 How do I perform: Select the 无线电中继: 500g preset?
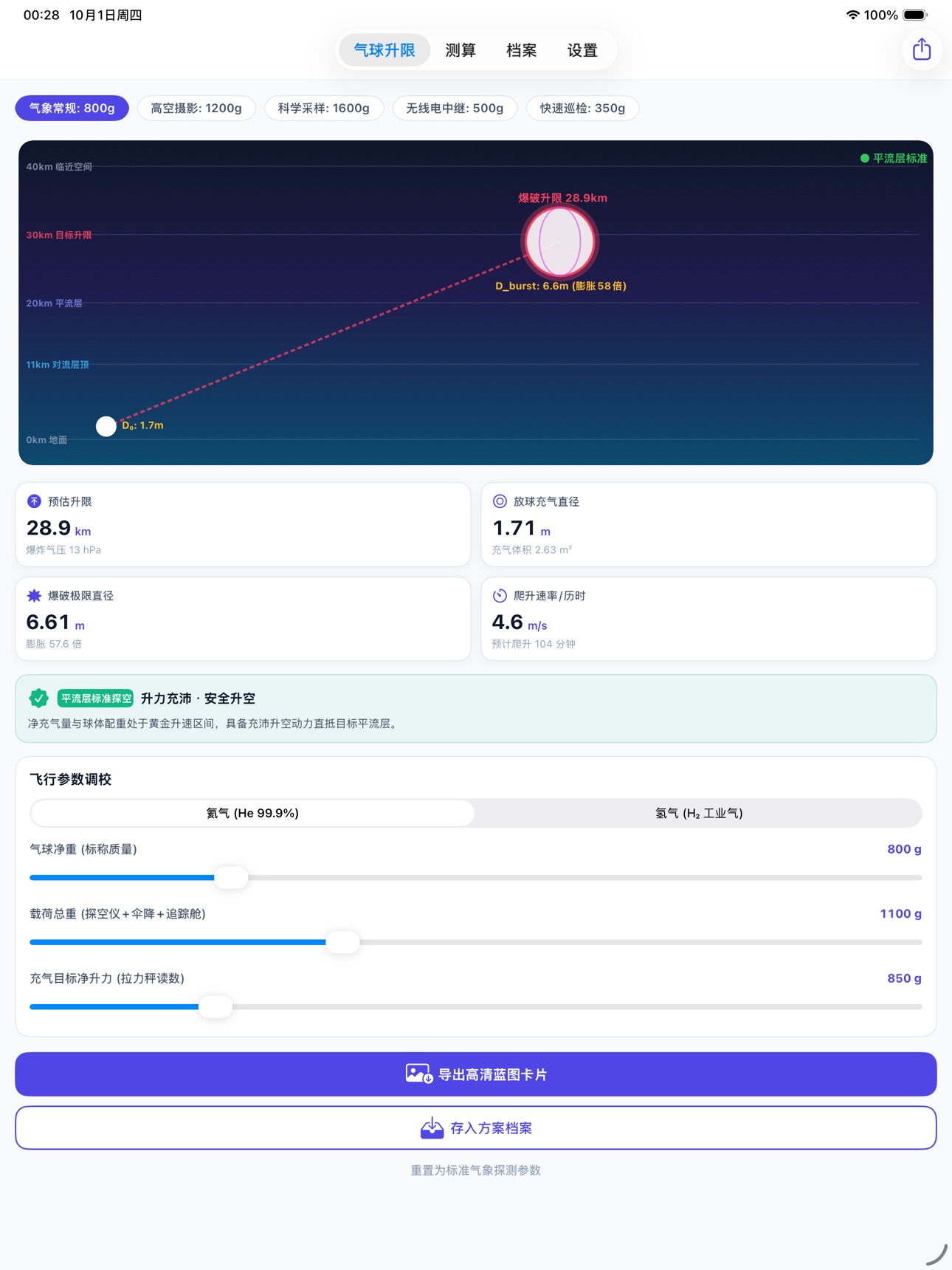455,108
